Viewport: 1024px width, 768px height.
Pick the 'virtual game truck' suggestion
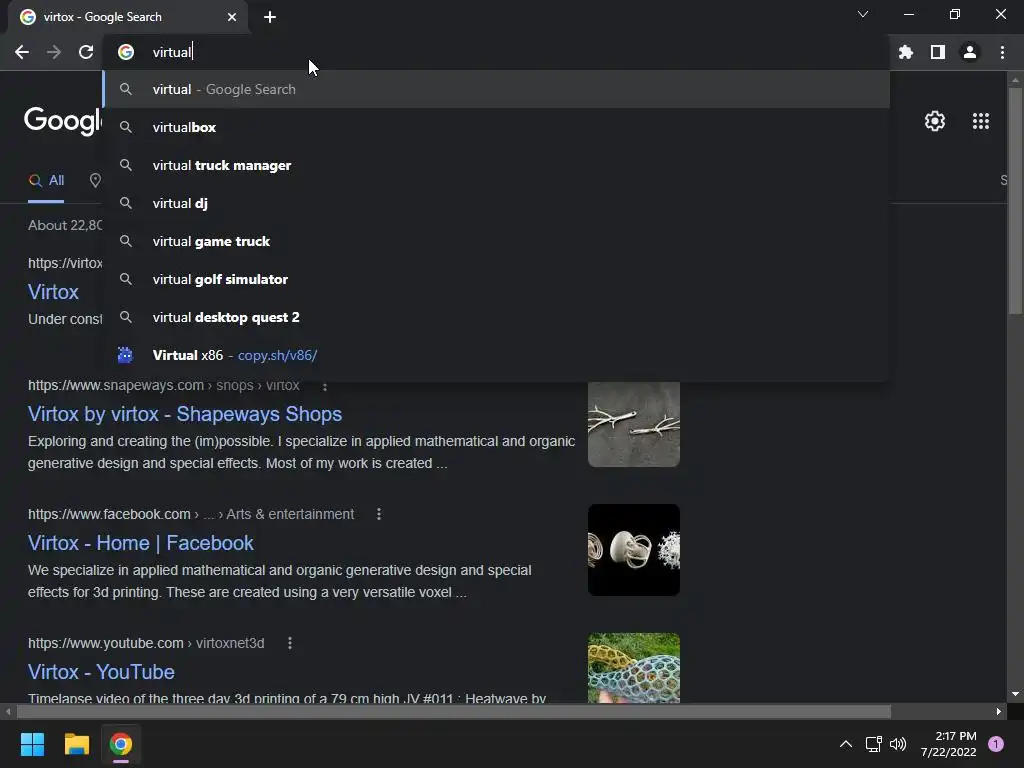496,241
